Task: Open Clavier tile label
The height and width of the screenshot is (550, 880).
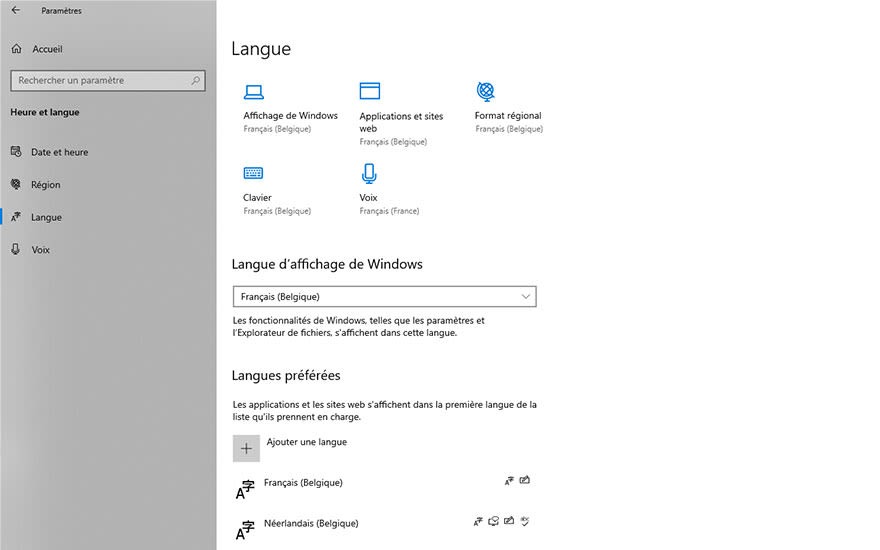Action: [257, 198]
